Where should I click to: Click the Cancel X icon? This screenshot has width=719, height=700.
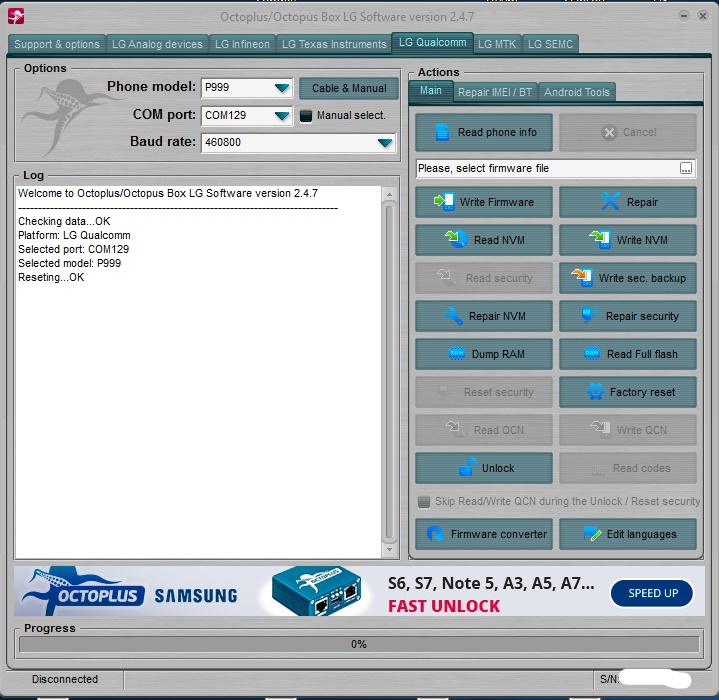609,132
